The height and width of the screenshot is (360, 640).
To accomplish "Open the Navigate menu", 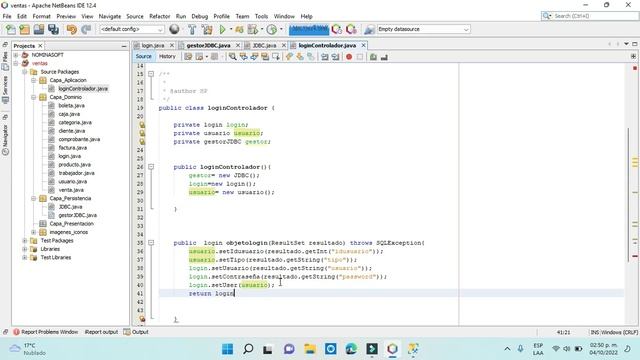I will (110, 16).
